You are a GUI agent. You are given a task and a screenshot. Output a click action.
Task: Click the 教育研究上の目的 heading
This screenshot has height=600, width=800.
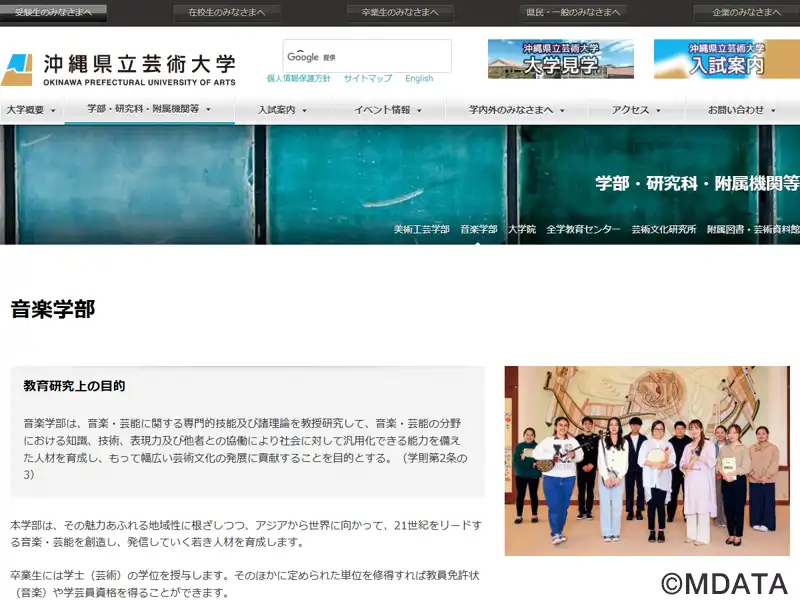(x=74, y=386)
